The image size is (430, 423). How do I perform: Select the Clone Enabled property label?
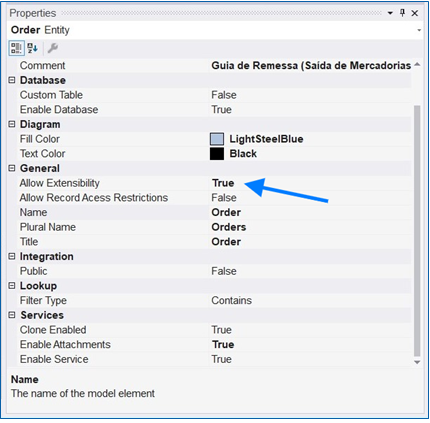pos(53,330)
